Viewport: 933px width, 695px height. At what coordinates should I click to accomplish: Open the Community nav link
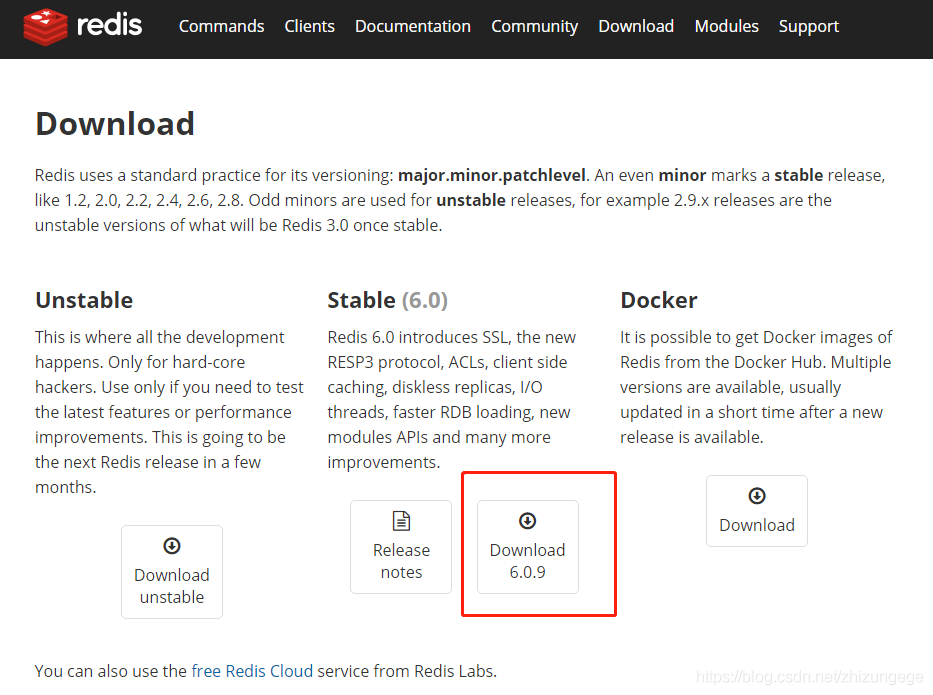point(534,27)
